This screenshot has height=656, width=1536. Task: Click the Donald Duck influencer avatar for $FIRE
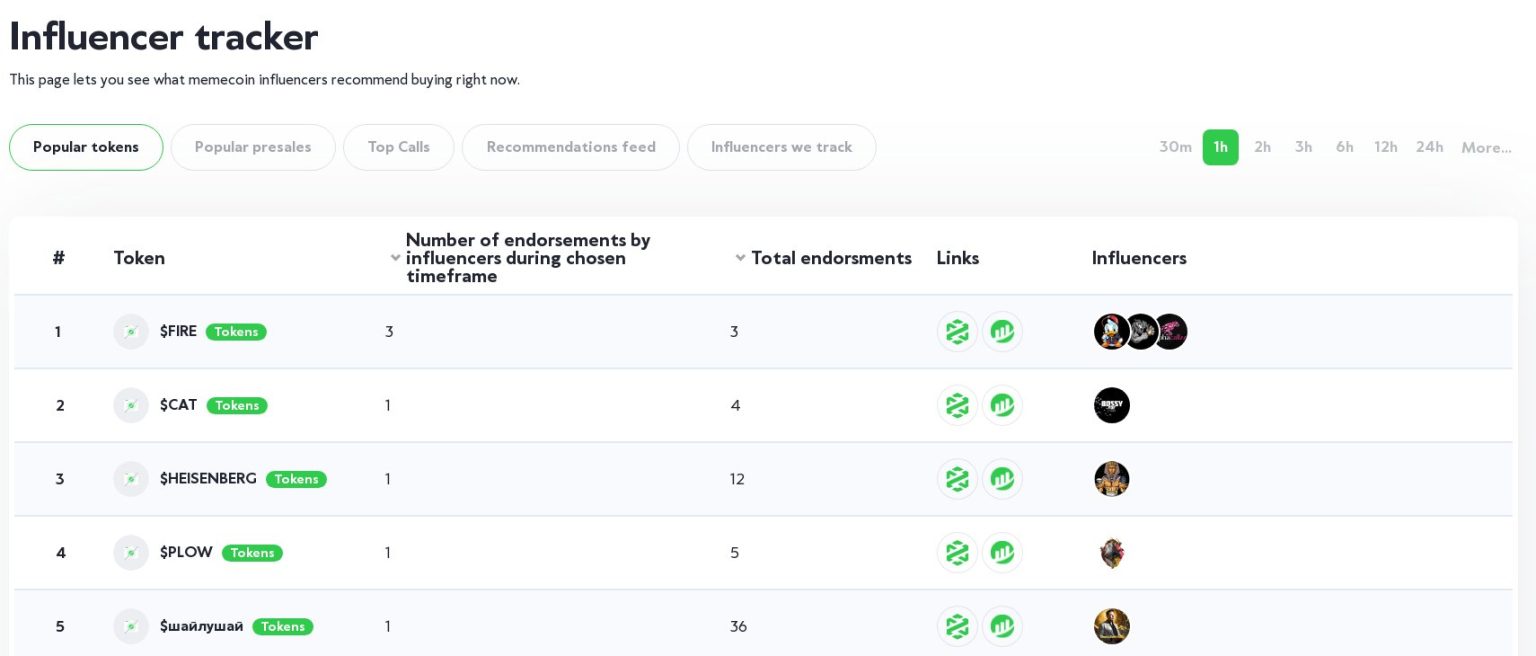pos(1111,332)
